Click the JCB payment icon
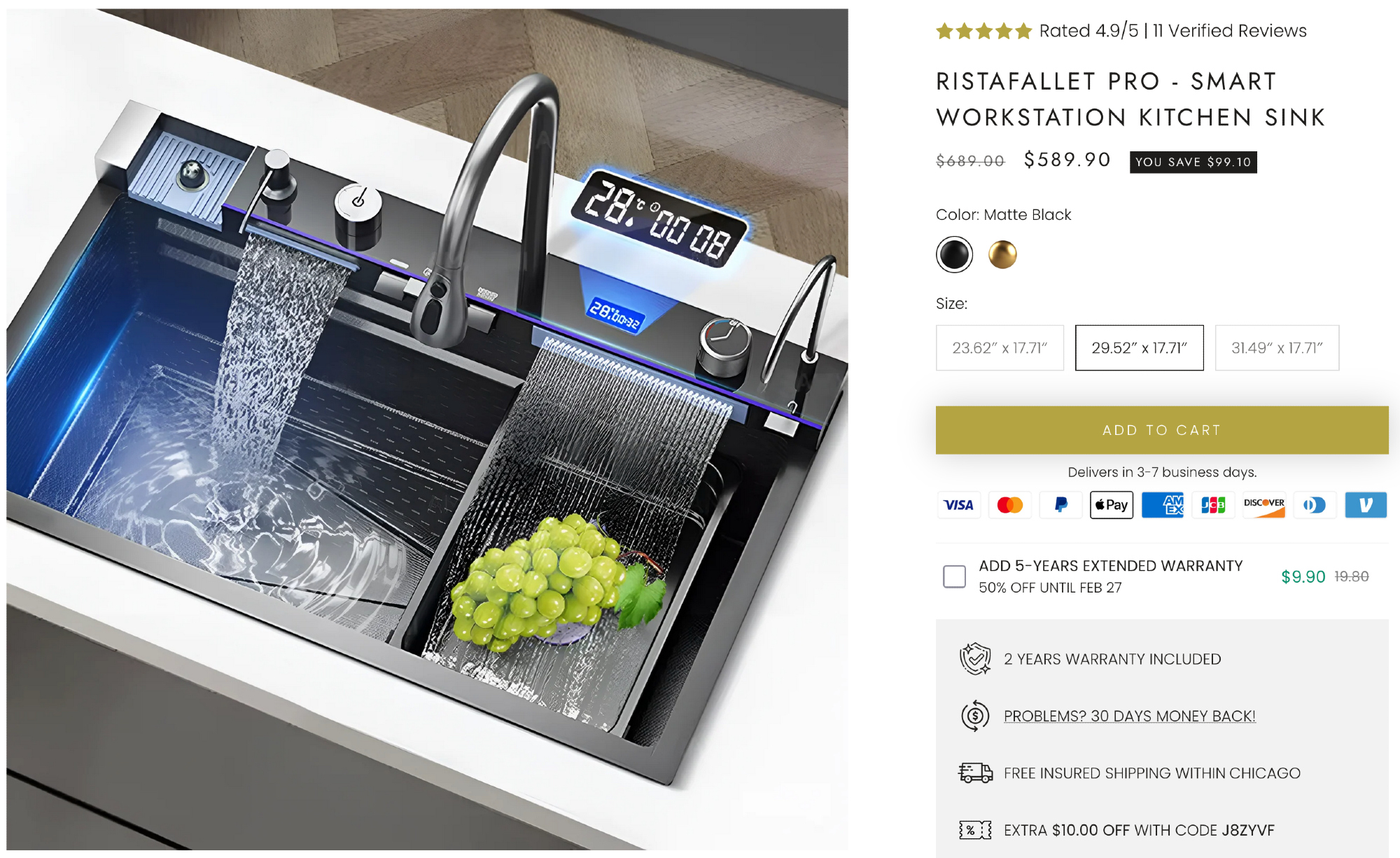The image size is (1400, 858). click(1213, 505)
